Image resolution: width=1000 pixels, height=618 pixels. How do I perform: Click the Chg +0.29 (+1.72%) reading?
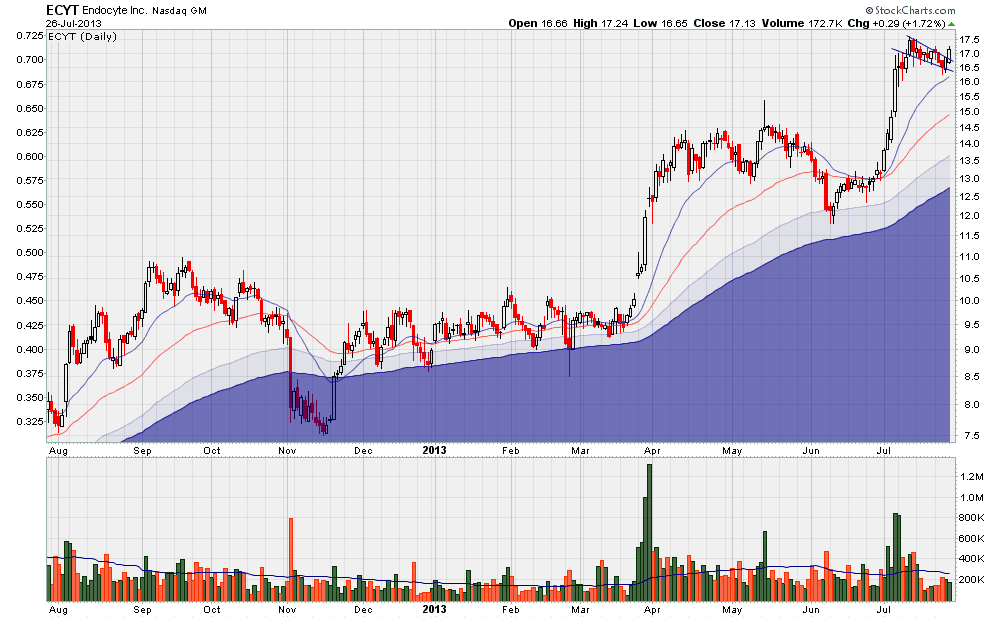click(896, 23)
